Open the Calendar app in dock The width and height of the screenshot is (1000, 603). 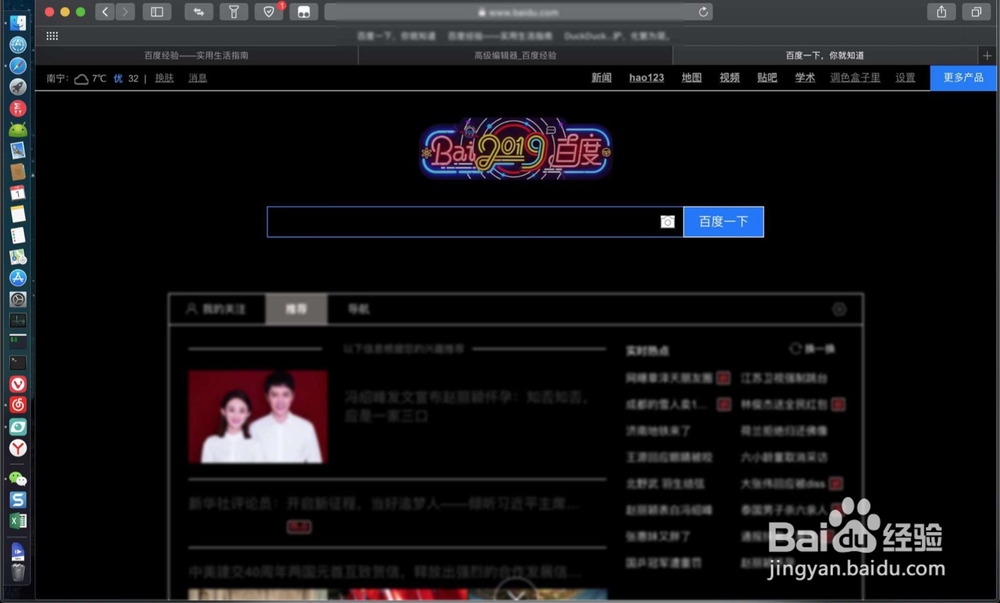tap(18, 193)
